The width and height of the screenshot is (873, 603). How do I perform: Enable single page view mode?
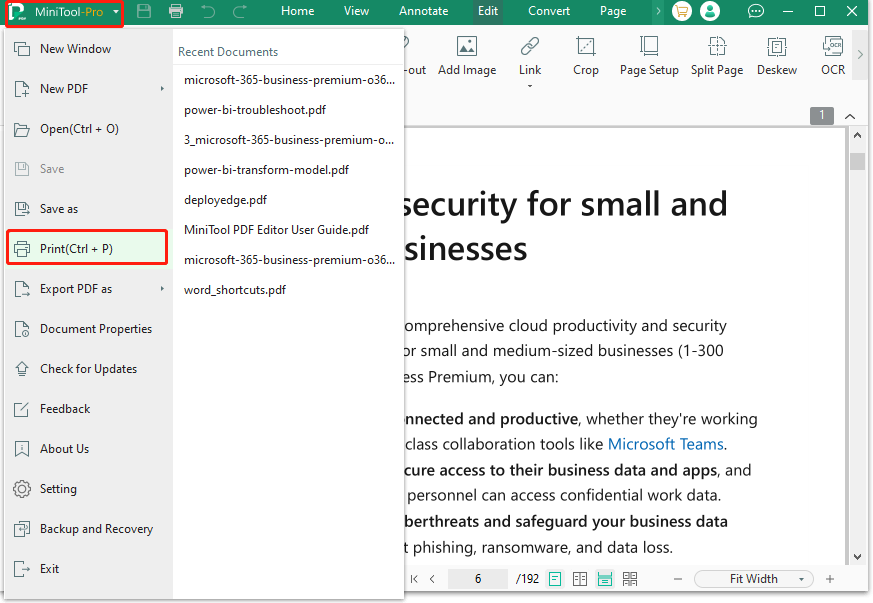[x=555, y=579]
